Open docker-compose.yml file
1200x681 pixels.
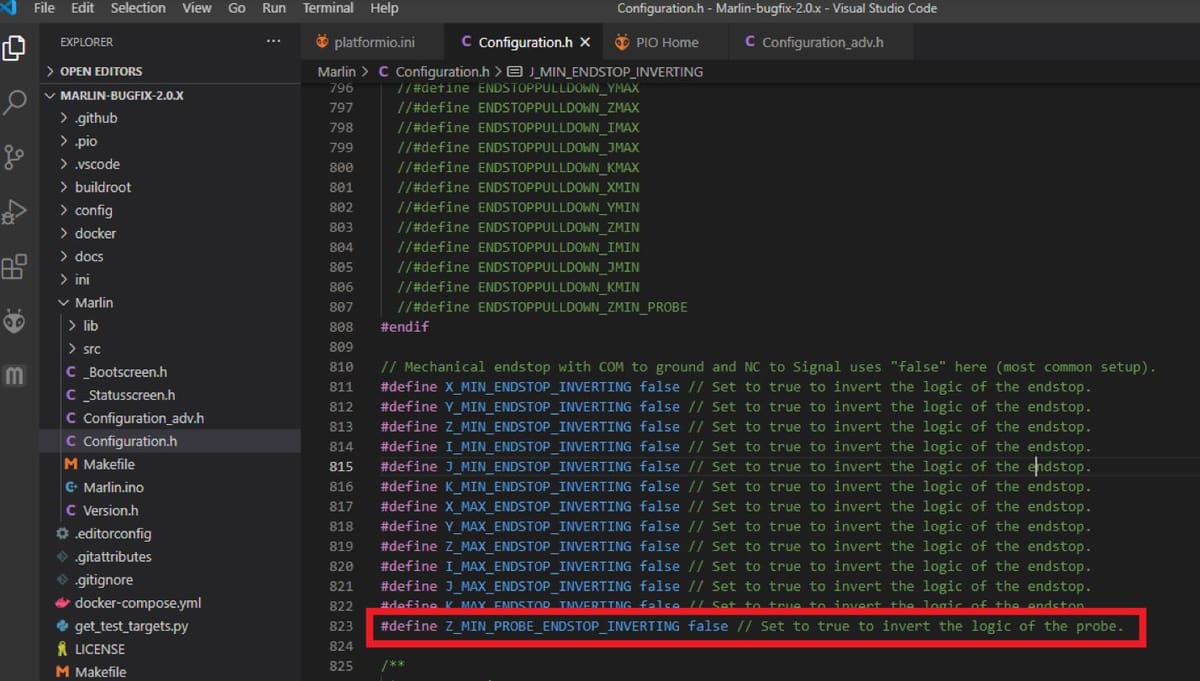point(170,603)
